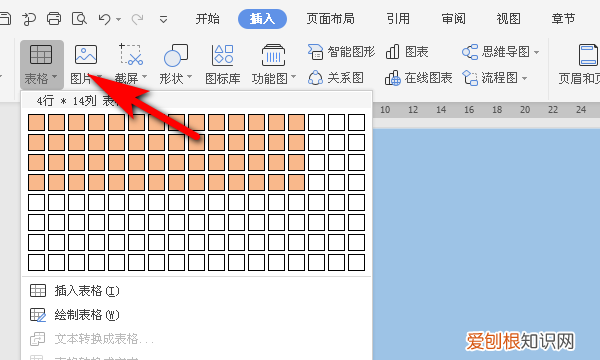
Task: Expand the Flowchart (流程图) dropdown arrow
Action: click(x=524, y=78)
